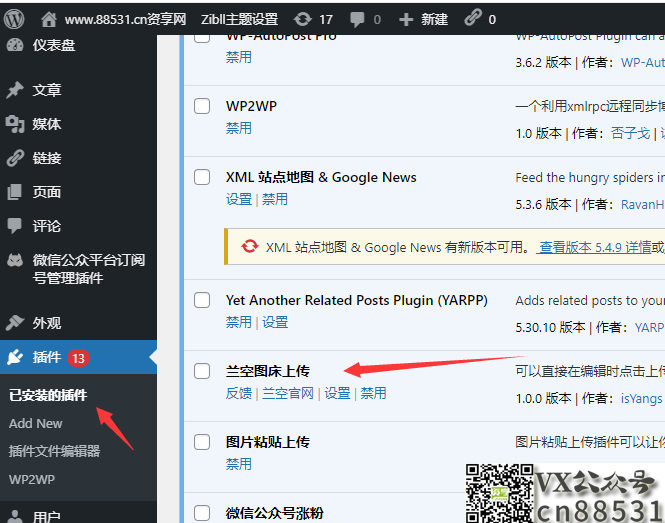This screenshot has height=523, width=665.
Task: Click 新建 in the admin bar
Action: [x=435, y=19]
